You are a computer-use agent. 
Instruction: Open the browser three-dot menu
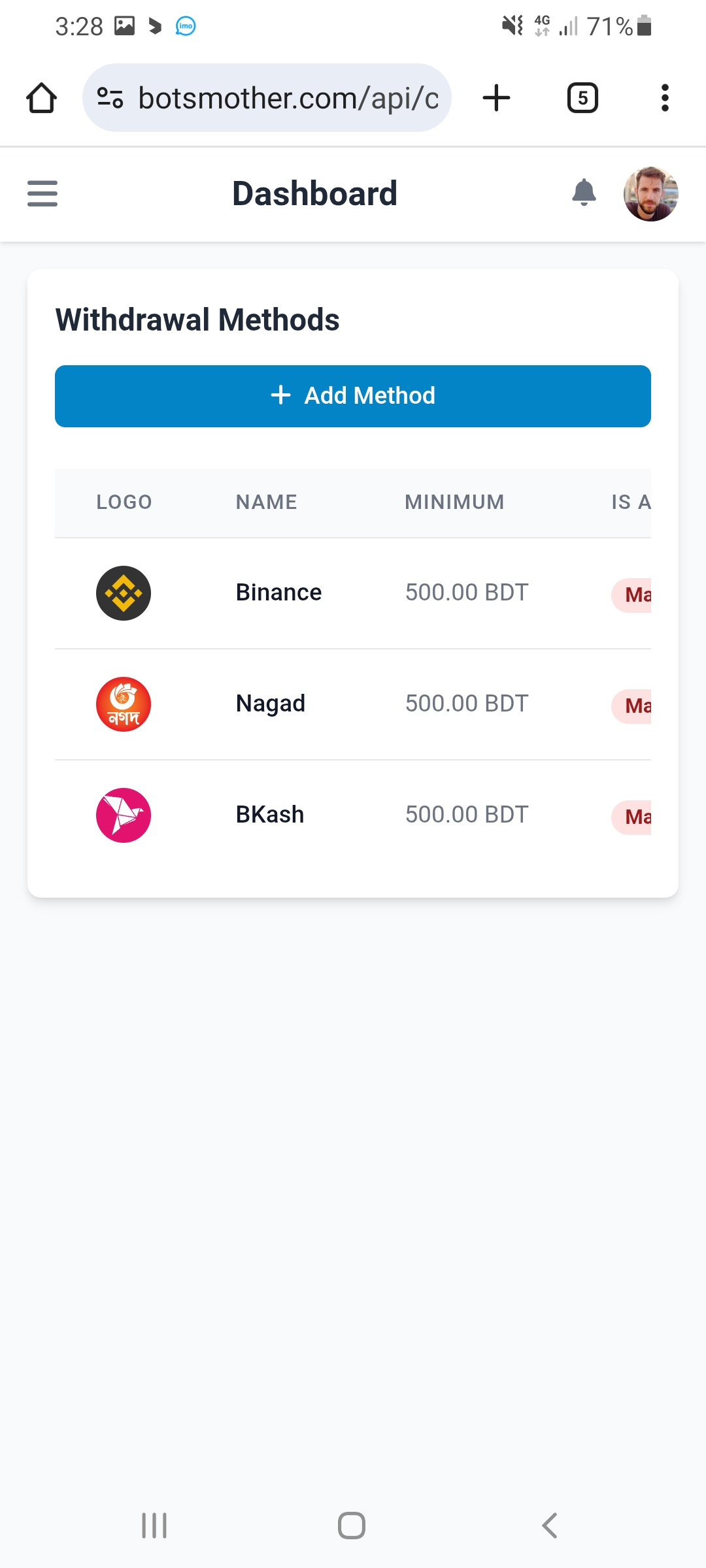tap(665, 98)
